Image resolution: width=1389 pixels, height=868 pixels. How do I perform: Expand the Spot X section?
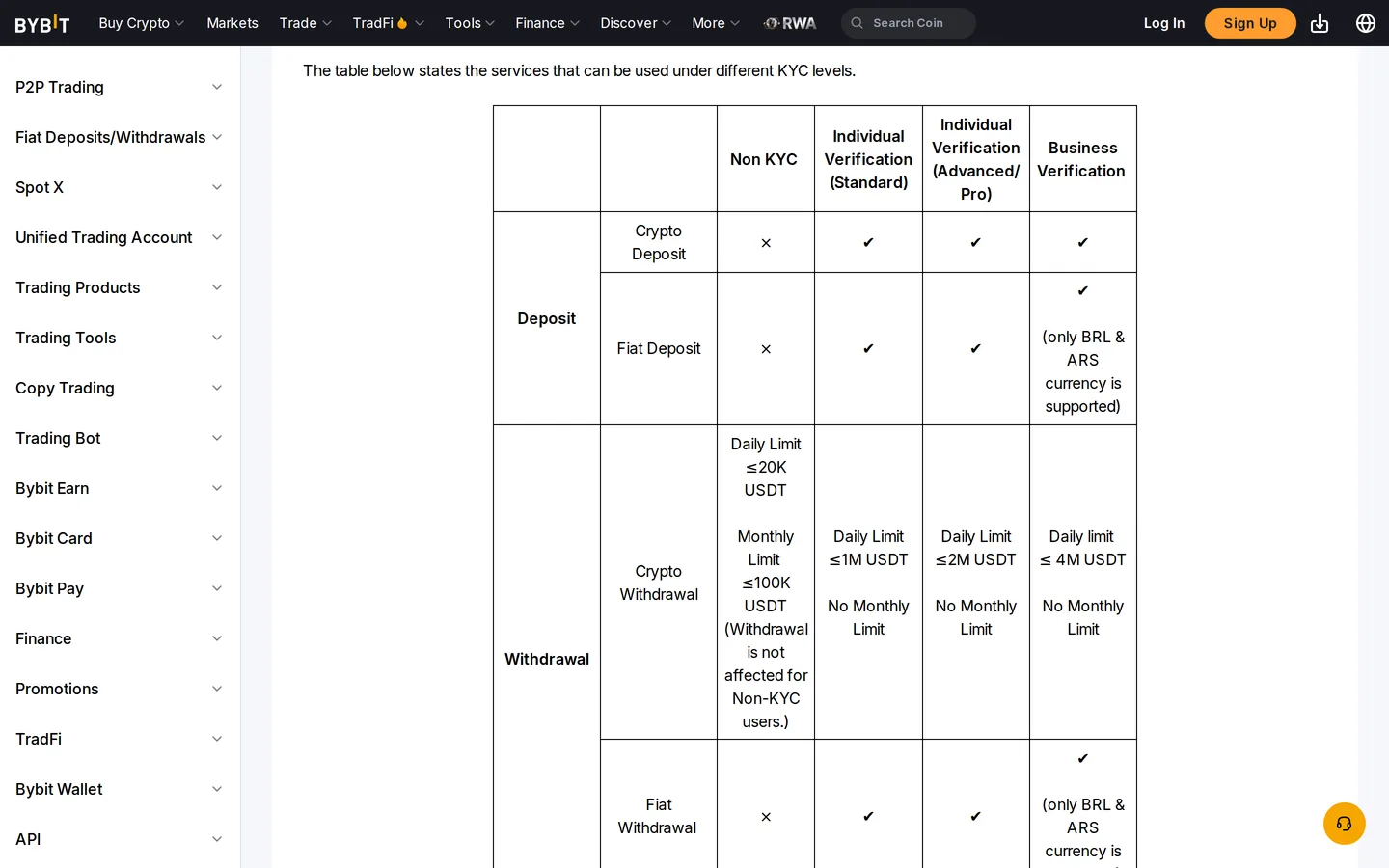tap(120, 187)
